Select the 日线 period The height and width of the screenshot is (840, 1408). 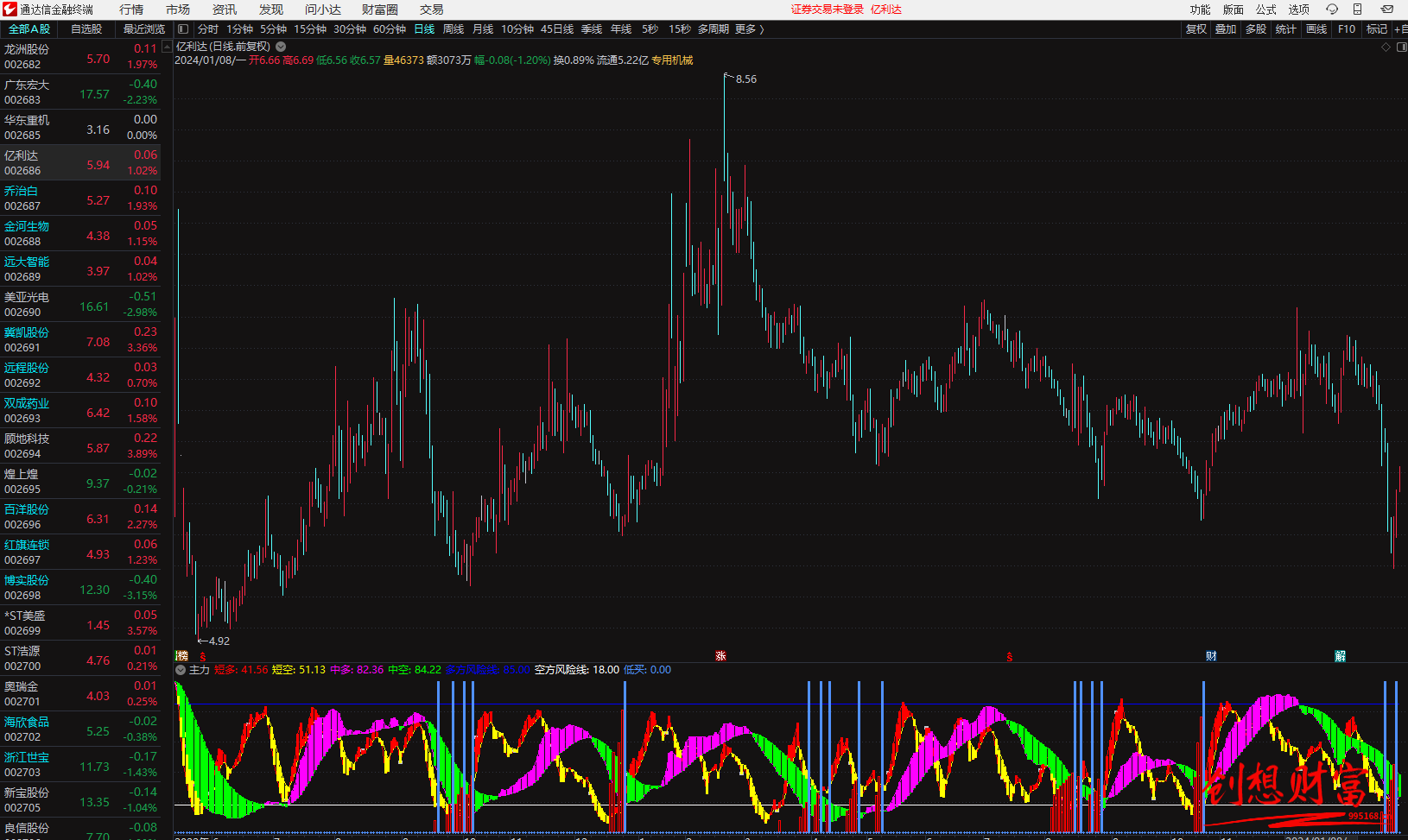pos(424,29)
